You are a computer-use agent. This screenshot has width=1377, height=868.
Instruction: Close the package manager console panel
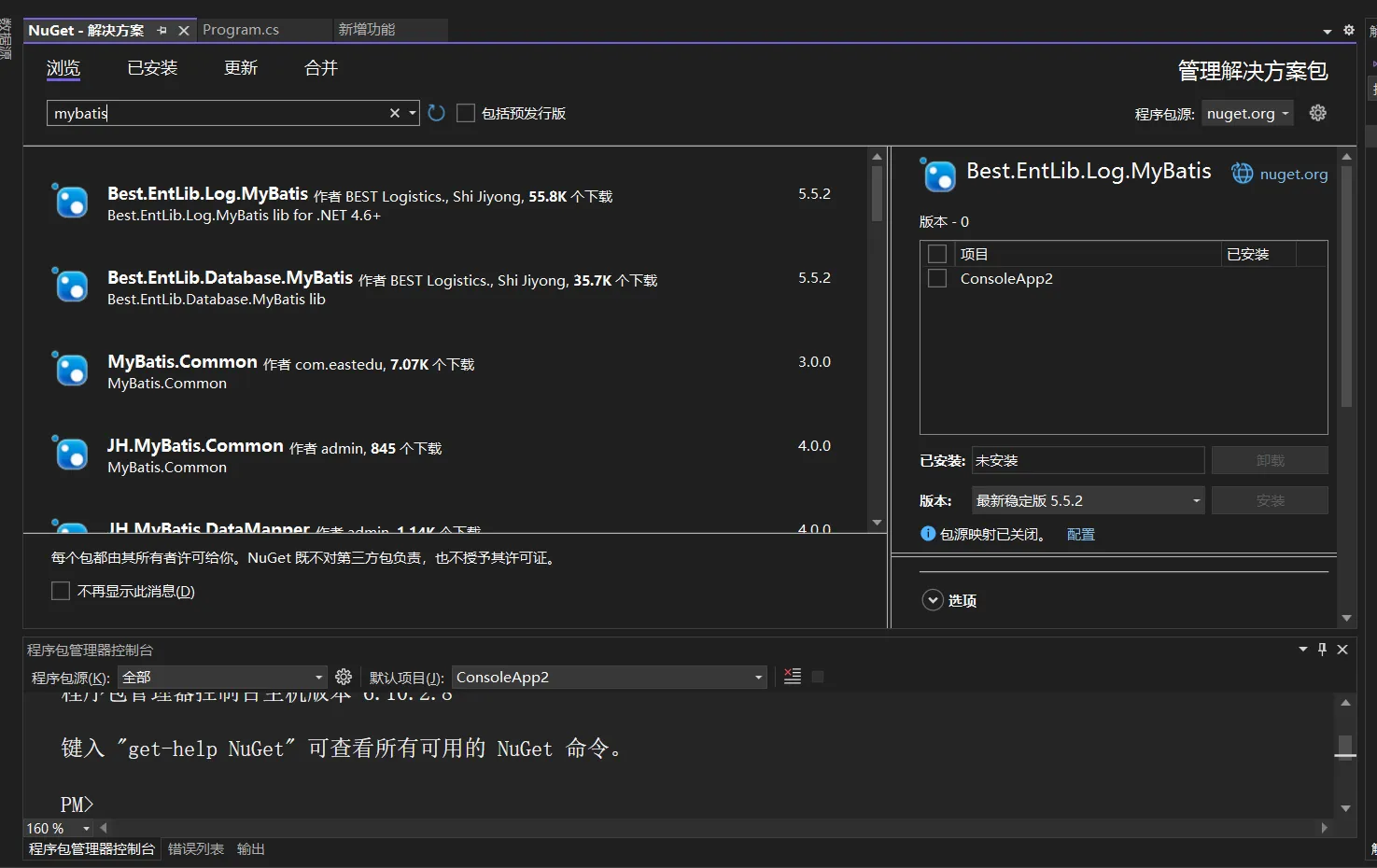click(x=1342, y=649)
